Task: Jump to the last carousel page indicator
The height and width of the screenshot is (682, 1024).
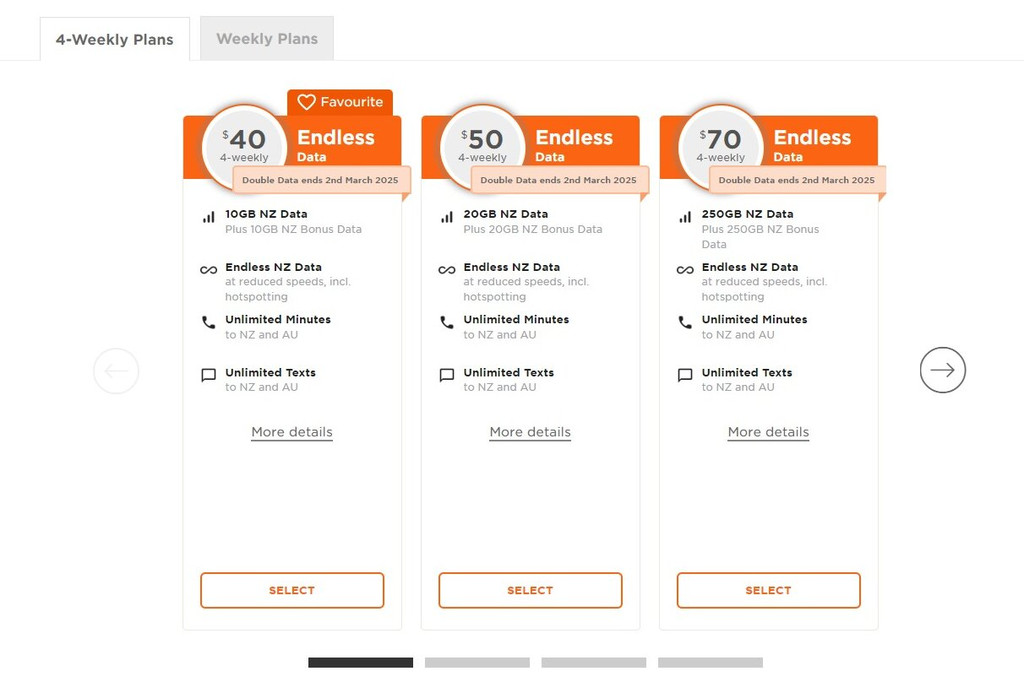Action: (x=710, y=662)
